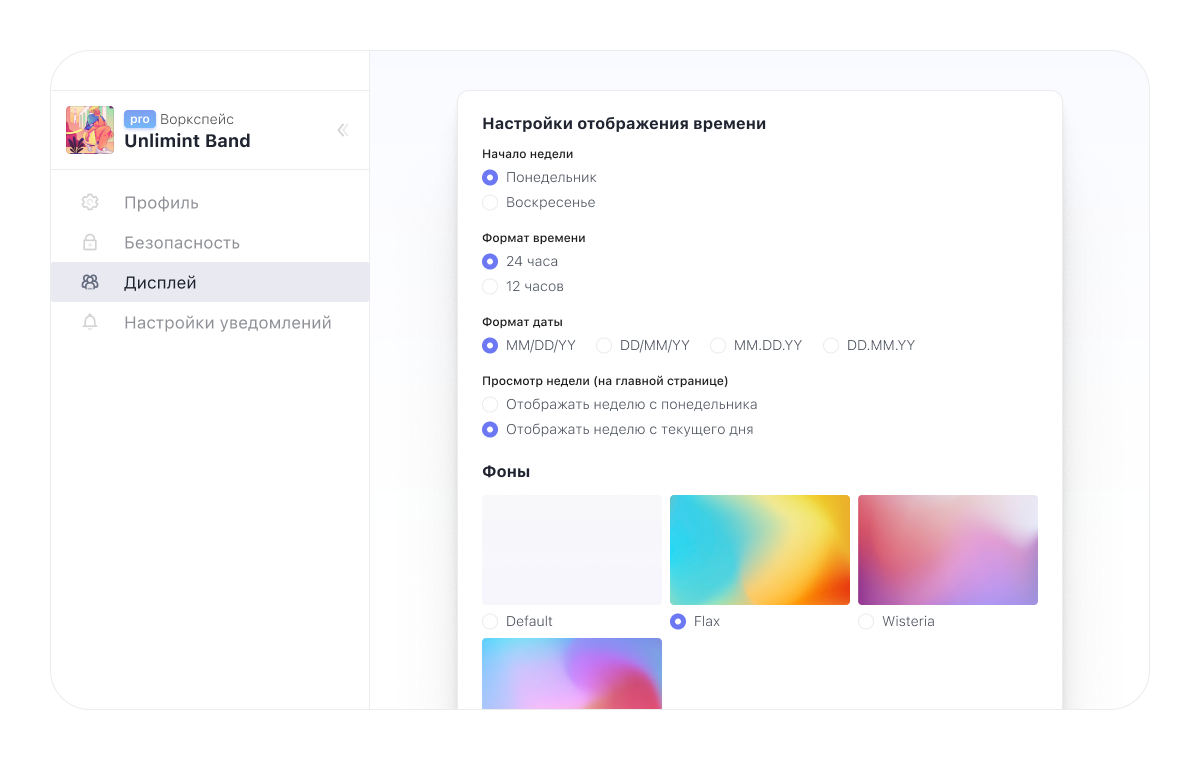Click the gear icon beside Профиль
Image resolution: width=1200 pixels, height=760 pixels.
[90, 203]
